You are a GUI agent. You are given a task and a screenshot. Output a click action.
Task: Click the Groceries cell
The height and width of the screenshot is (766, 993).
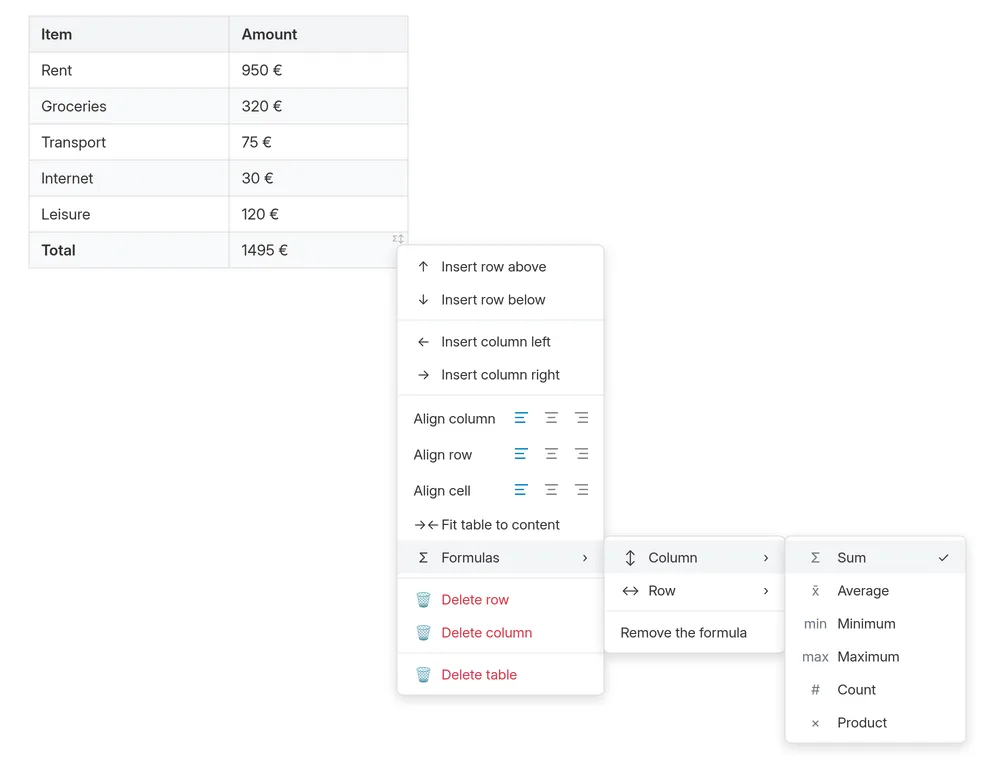[x=129, y=106]
